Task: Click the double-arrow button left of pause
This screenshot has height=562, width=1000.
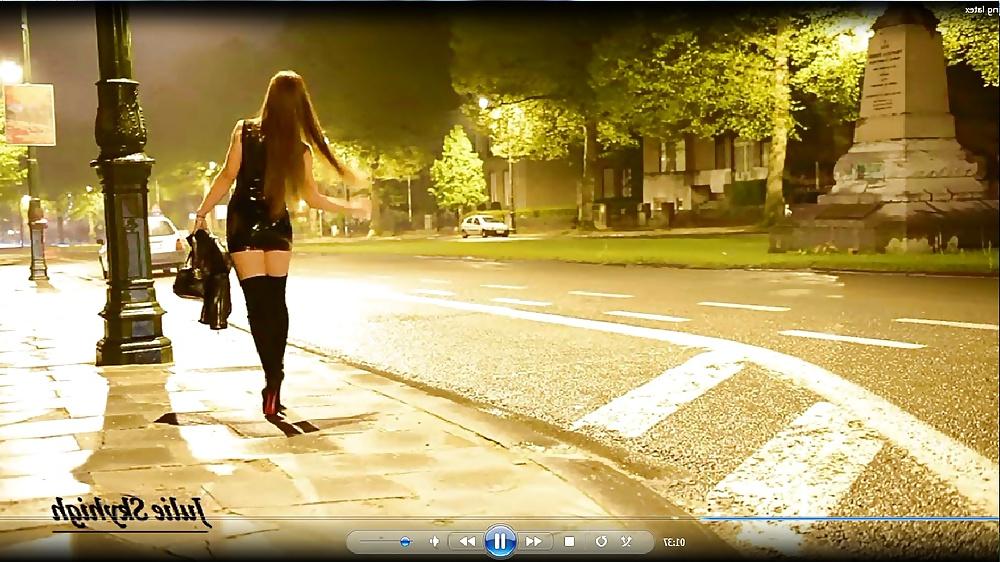Action: (x=467, y=542)
